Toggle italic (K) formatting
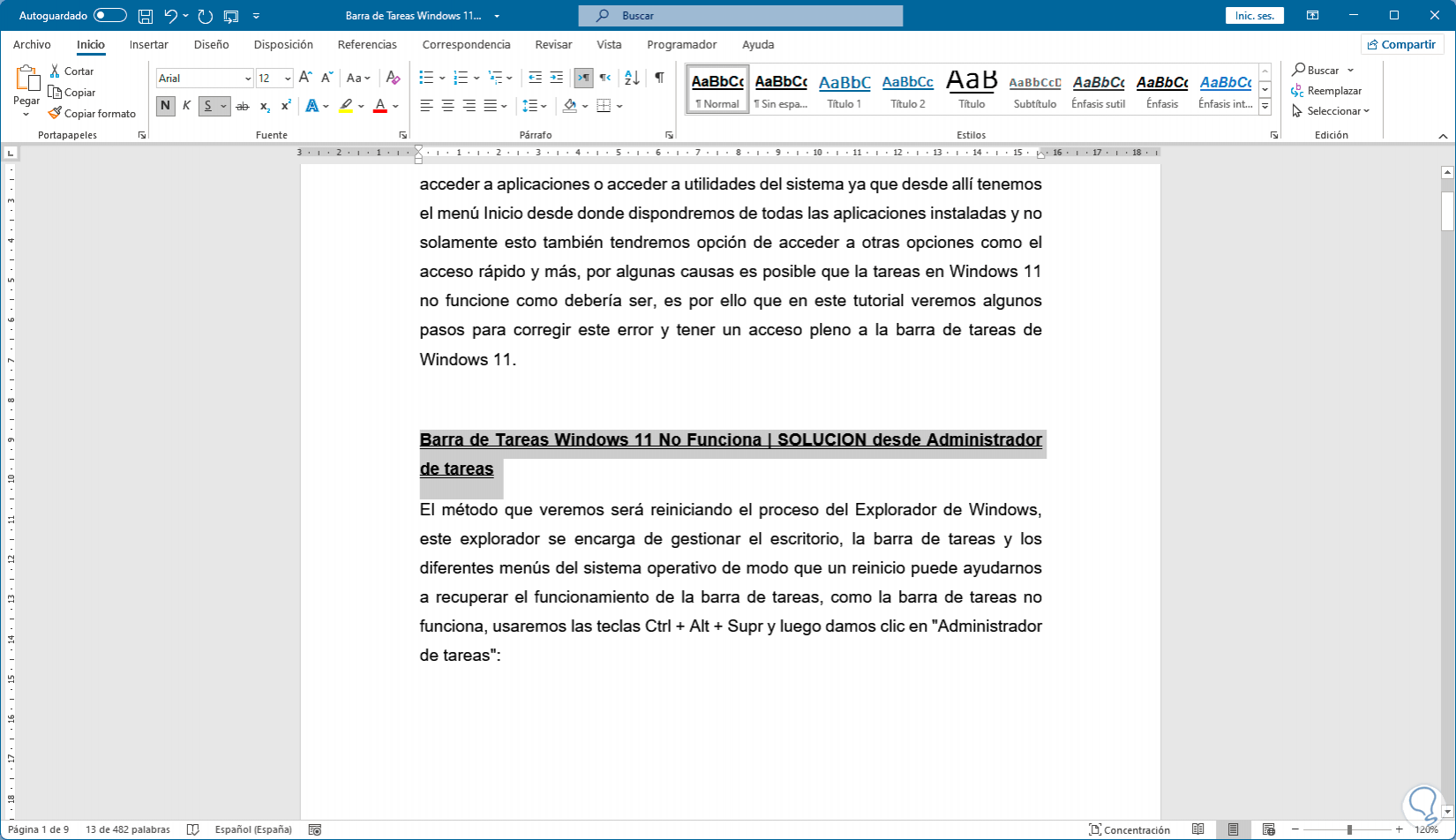Viewport: 1456px width, 840px height. (186, 106)
